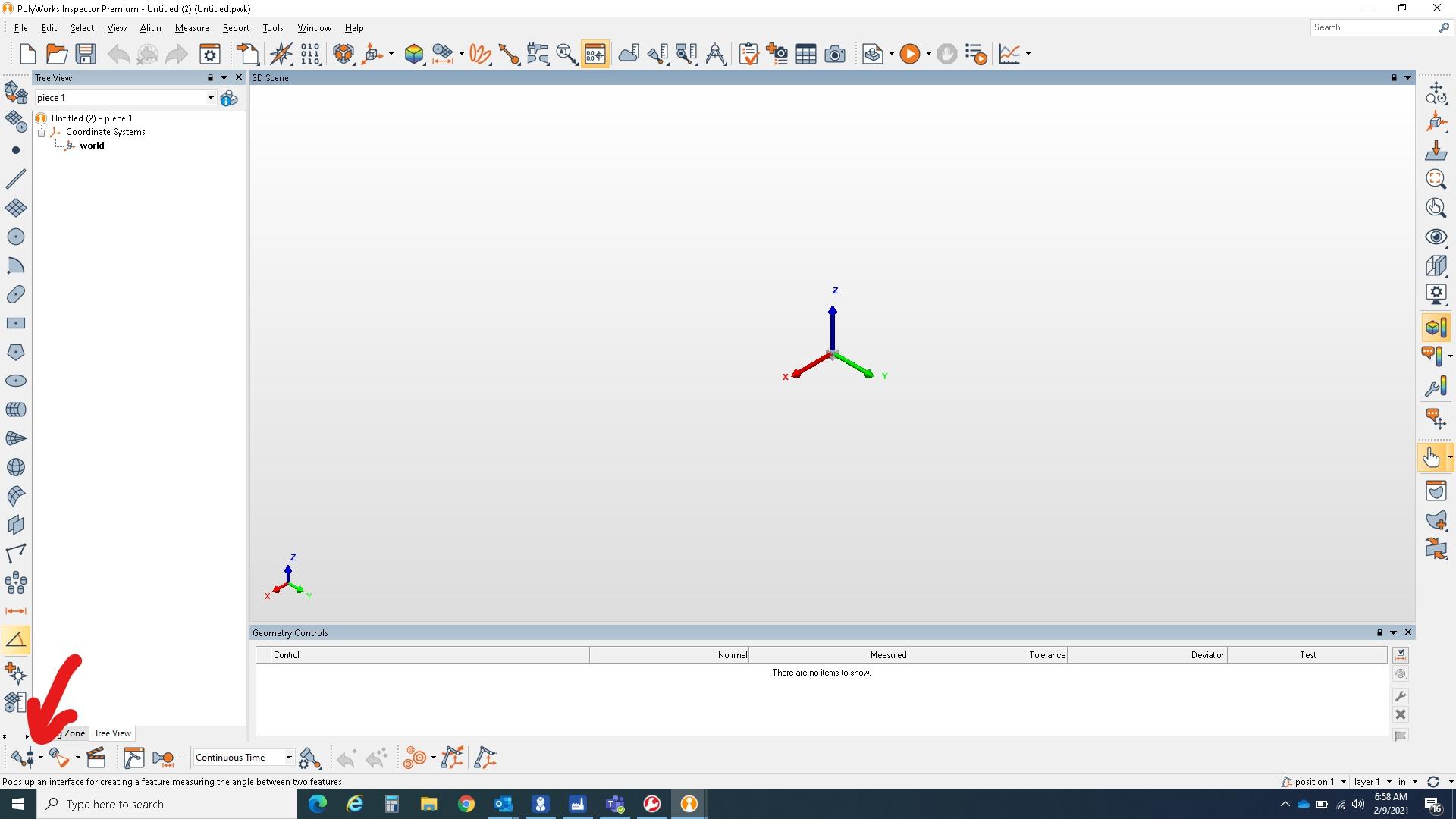Image resolution: width=1456 pixels, height=819 pixels.
Task: Open the Continuous Time dropdown
Action: [x=288, y=758]
